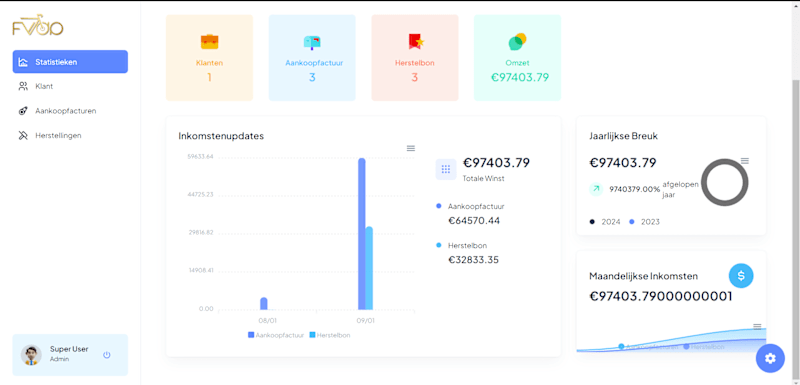Open the Klanten briefcase card

pyautogui.click(x=209, y=58)
